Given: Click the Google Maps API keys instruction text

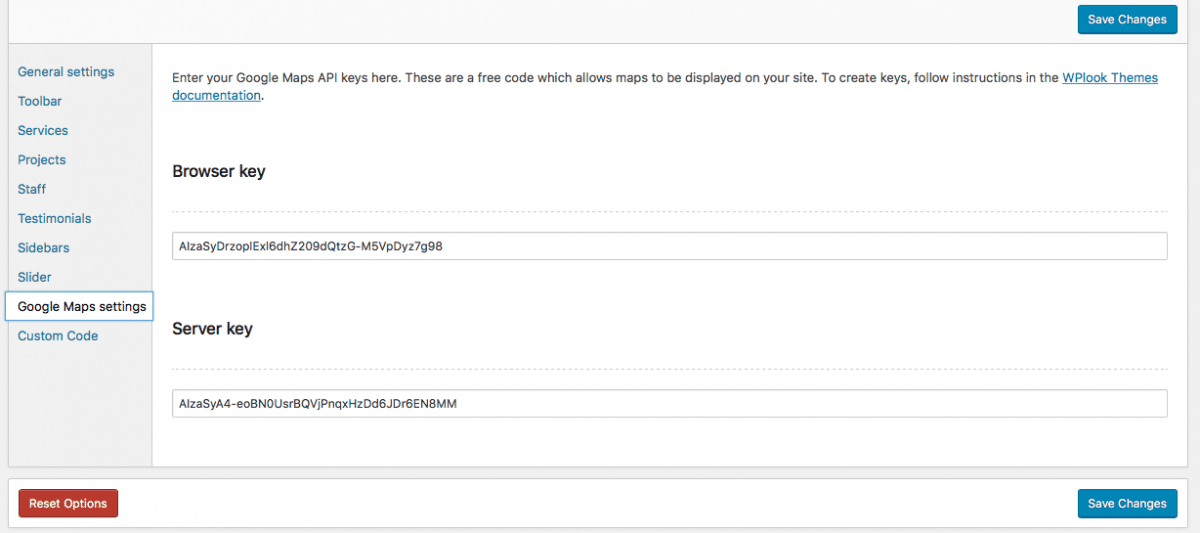Looking at the screenshot, I should click(500, 78).
